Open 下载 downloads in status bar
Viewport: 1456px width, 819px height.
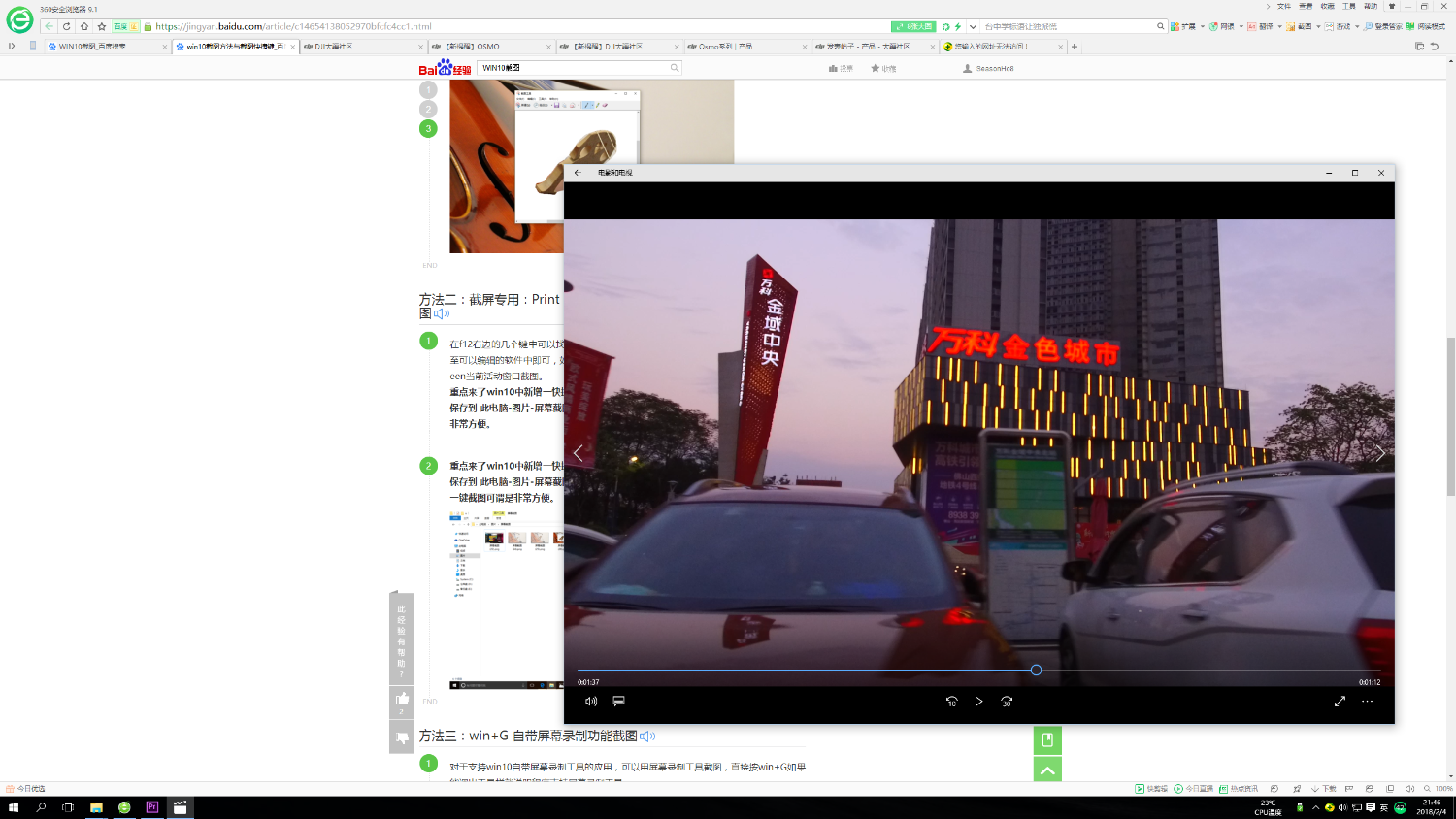click(1324, 789)
